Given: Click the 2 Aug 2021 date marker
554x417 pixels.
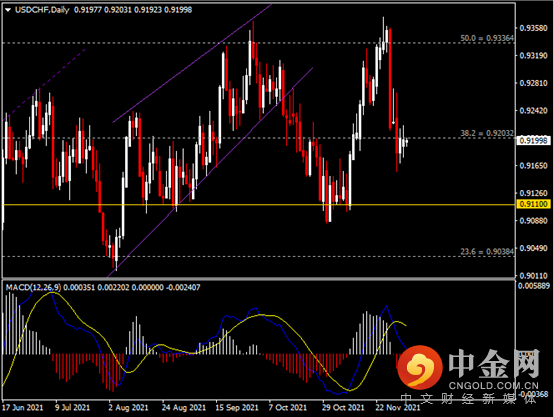Looking at the screenshot, I should pyautogui.click(x=128, y=407).
